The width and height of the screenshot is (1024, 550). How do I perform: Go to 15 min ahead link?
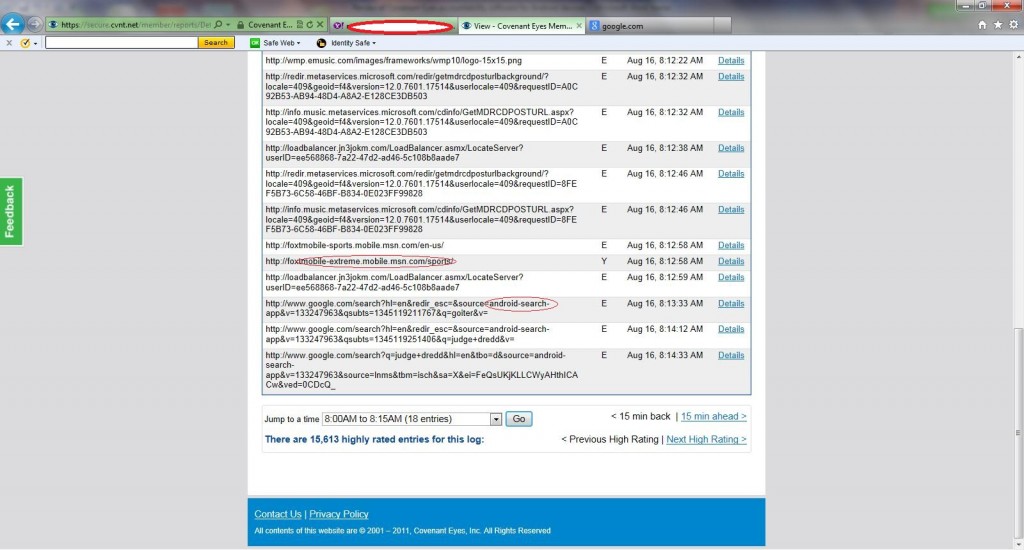coord(713,417)
